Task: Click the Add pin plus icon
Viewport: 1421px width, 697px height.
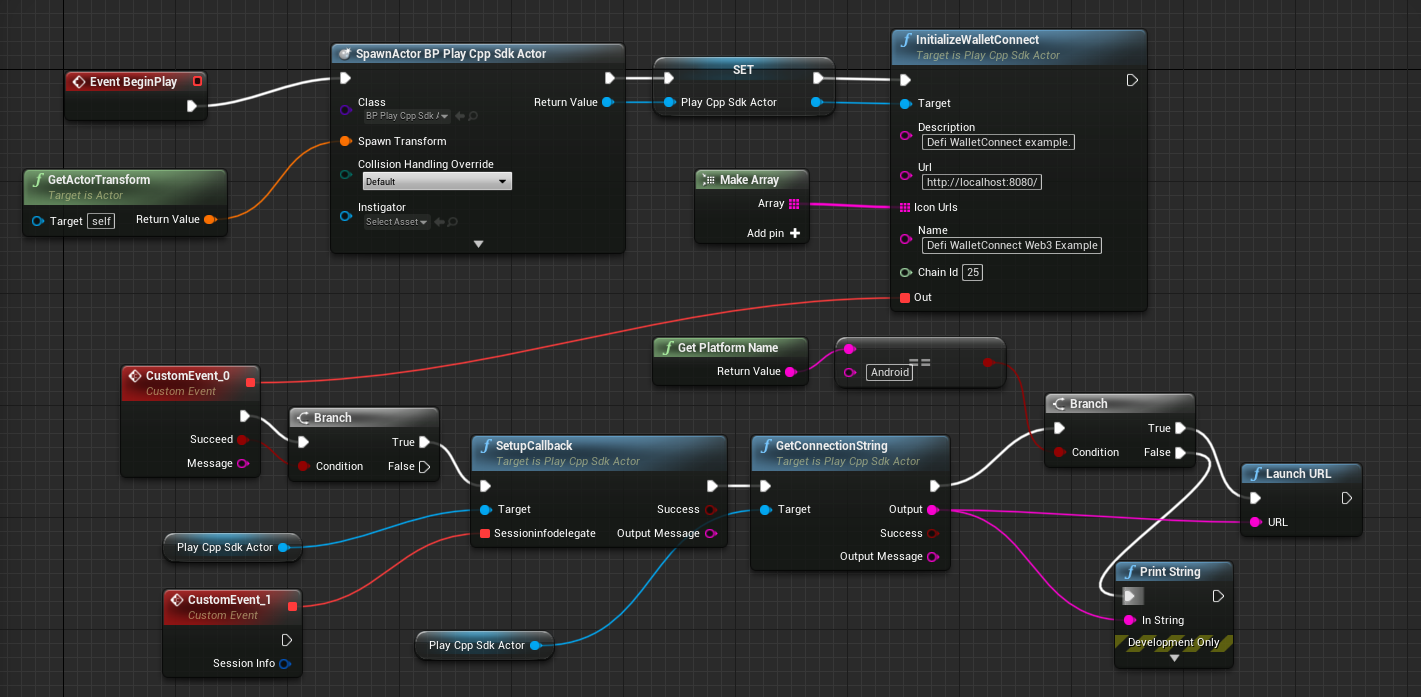Action: [795, 233]
